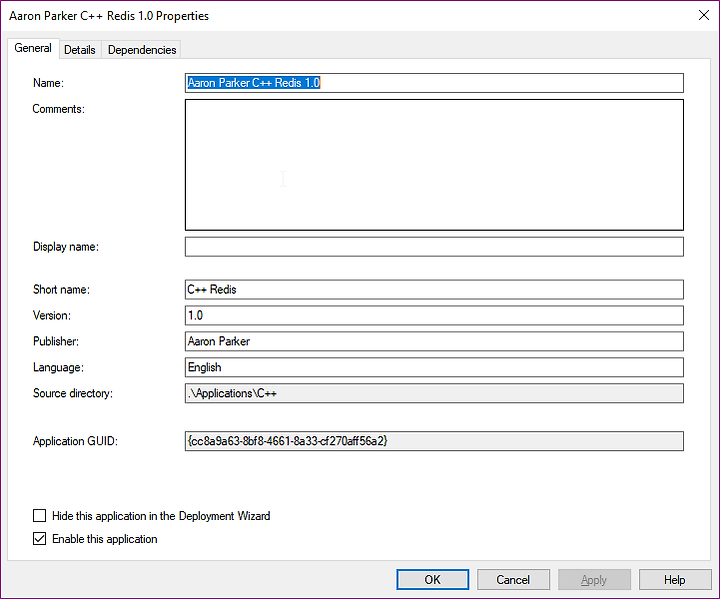The image size is (720, 599).
Task: Click the Name: label text
Action: (48, 83)
